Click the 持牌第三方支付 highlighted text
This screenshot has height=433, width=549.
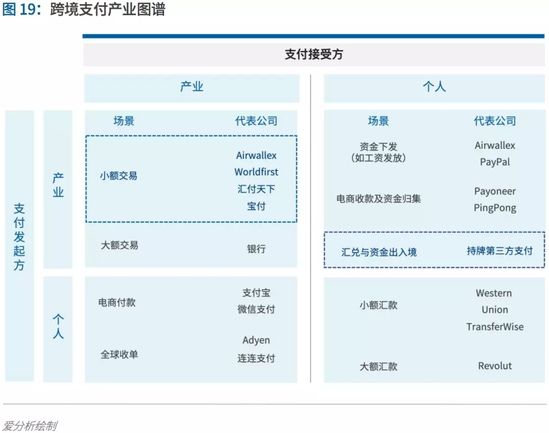(500, 251)
